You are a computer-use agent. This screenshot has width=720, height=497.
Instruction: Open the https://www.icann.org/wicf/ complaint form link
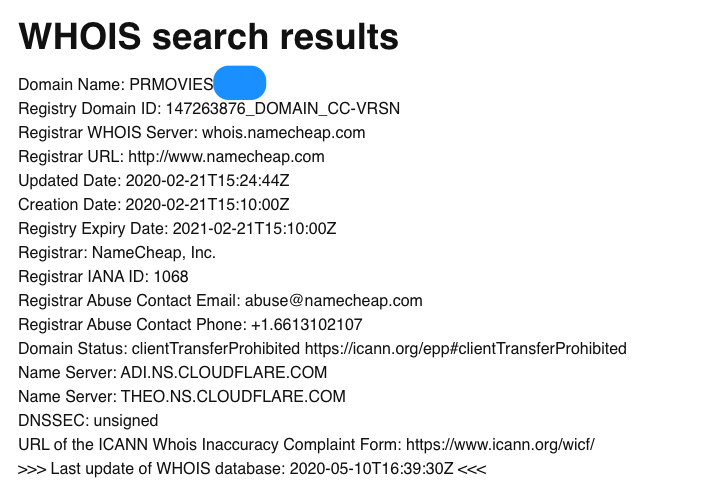pyautogui.click(x=501, y=444)
